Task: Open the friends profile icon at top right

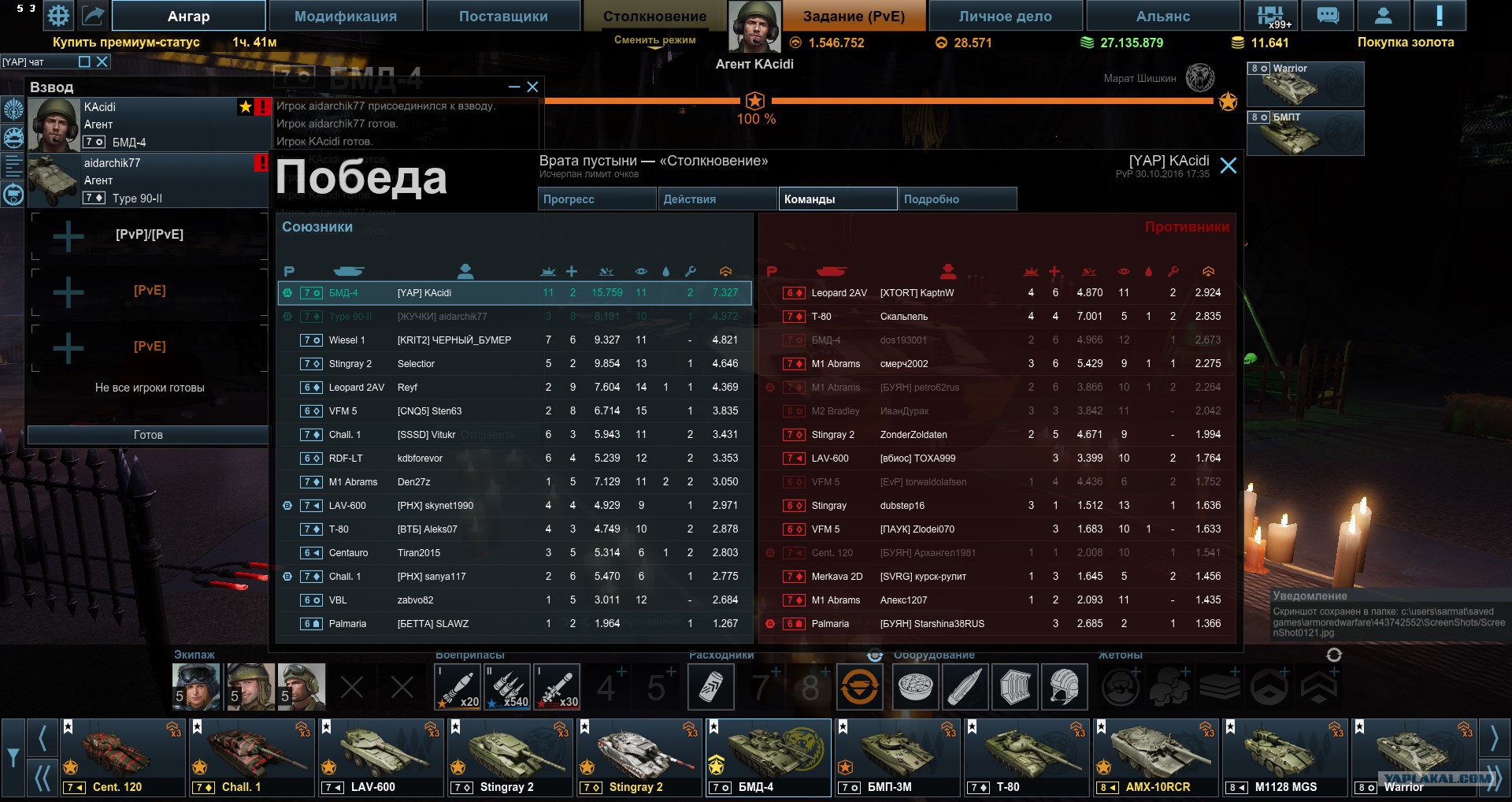Action: [1383, 15]
